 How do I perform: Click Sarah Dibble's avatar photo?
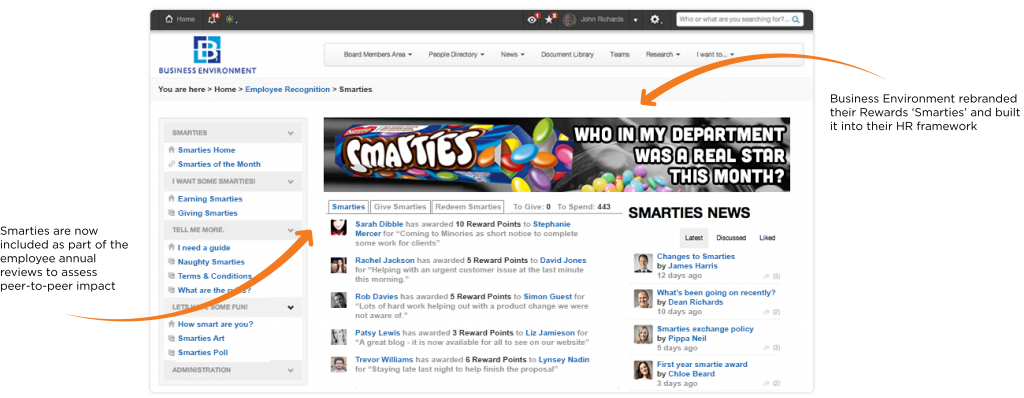[x=338, y=227]
